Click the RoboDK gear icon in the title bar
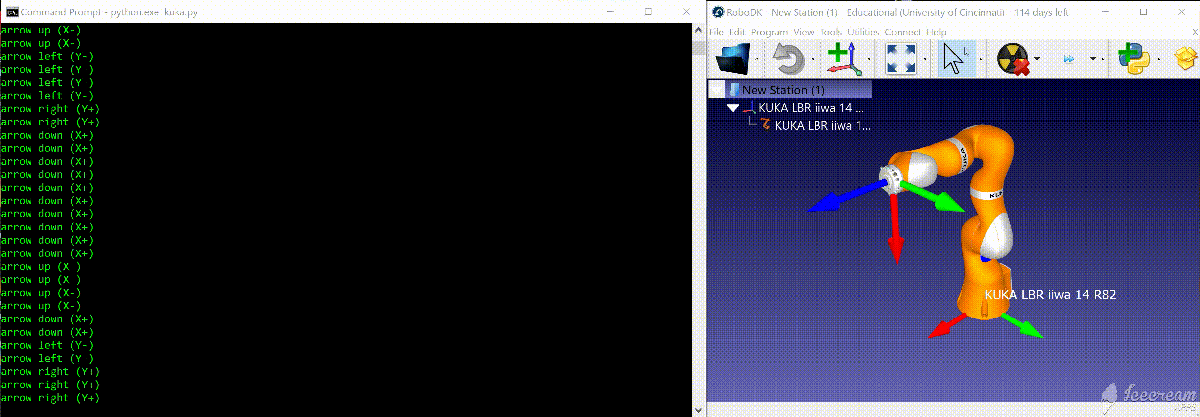The height and width of the screenshot is (417, 1200). pos(717,11)
